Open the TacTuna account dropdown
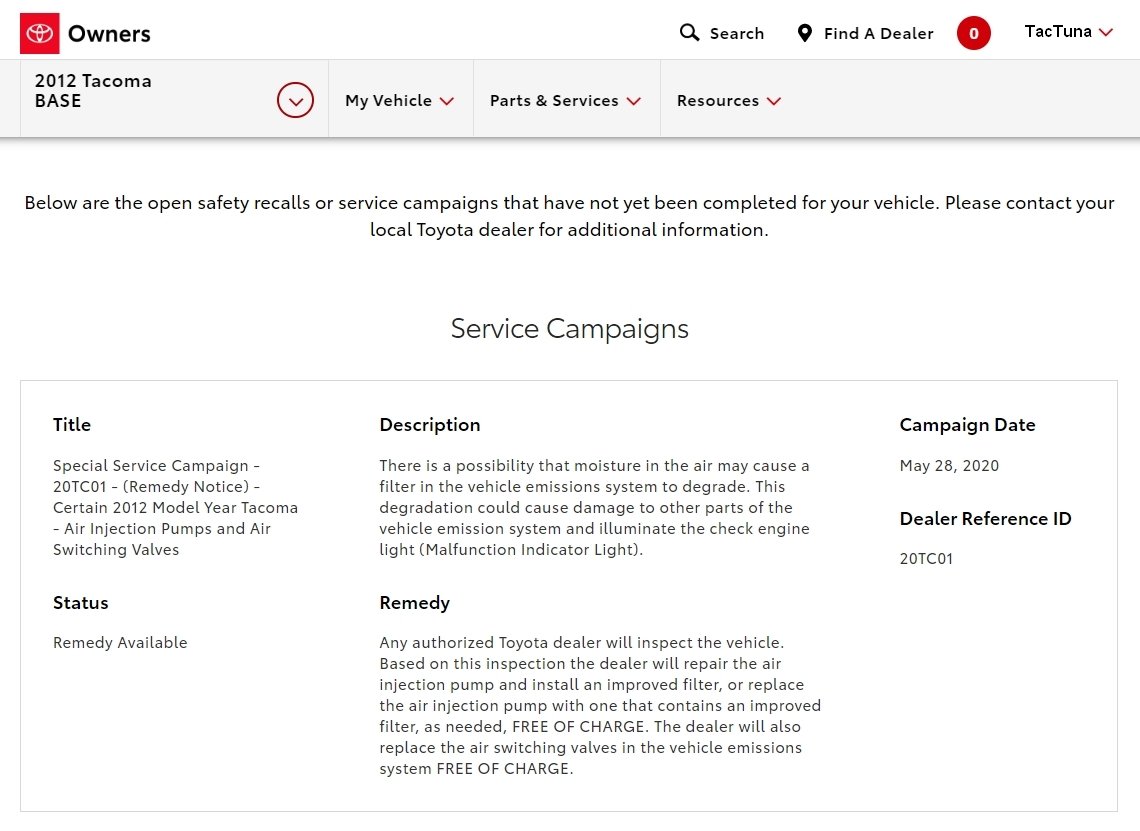The height and width of the screenshot is (831, 1140). 1068,32
